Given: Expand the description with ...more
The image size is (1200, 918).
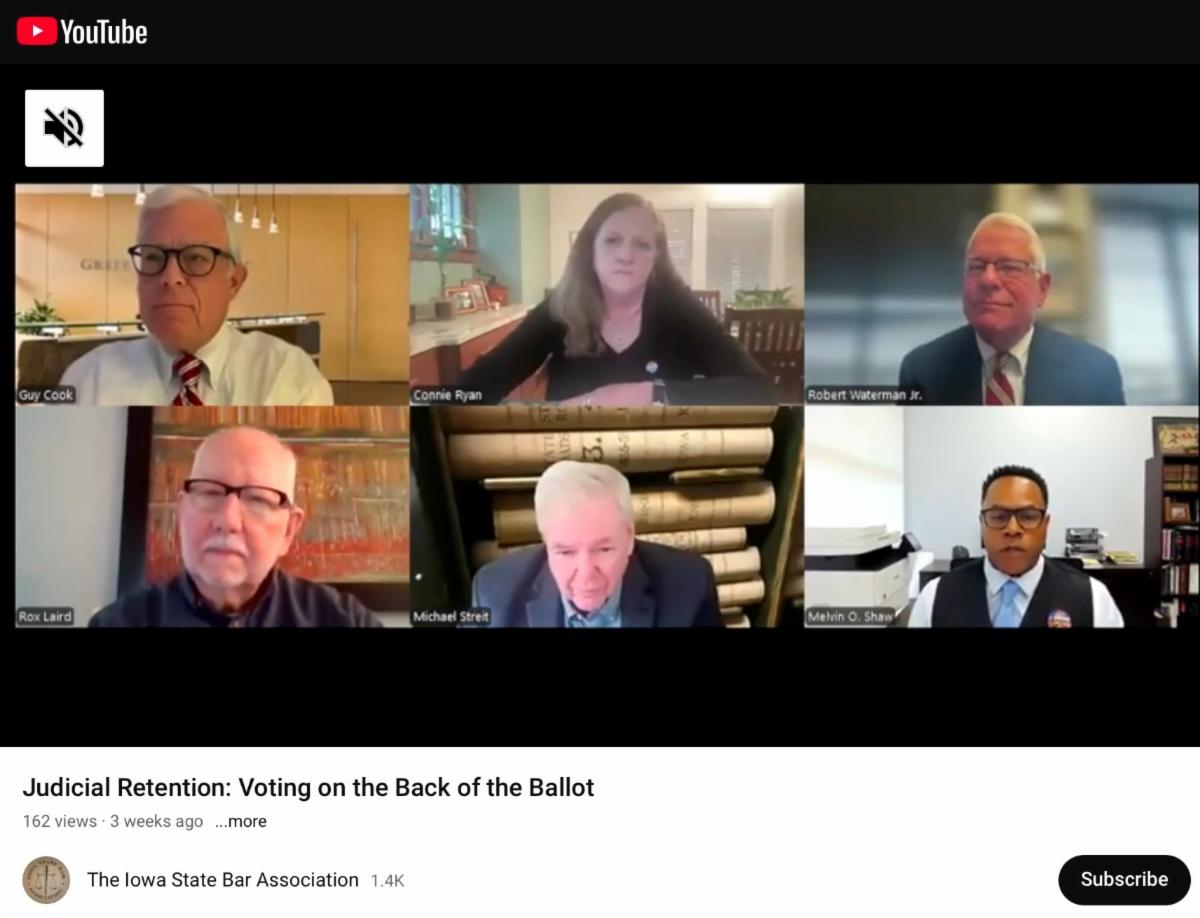Looking at the screenshot, I should coord(241,822).
